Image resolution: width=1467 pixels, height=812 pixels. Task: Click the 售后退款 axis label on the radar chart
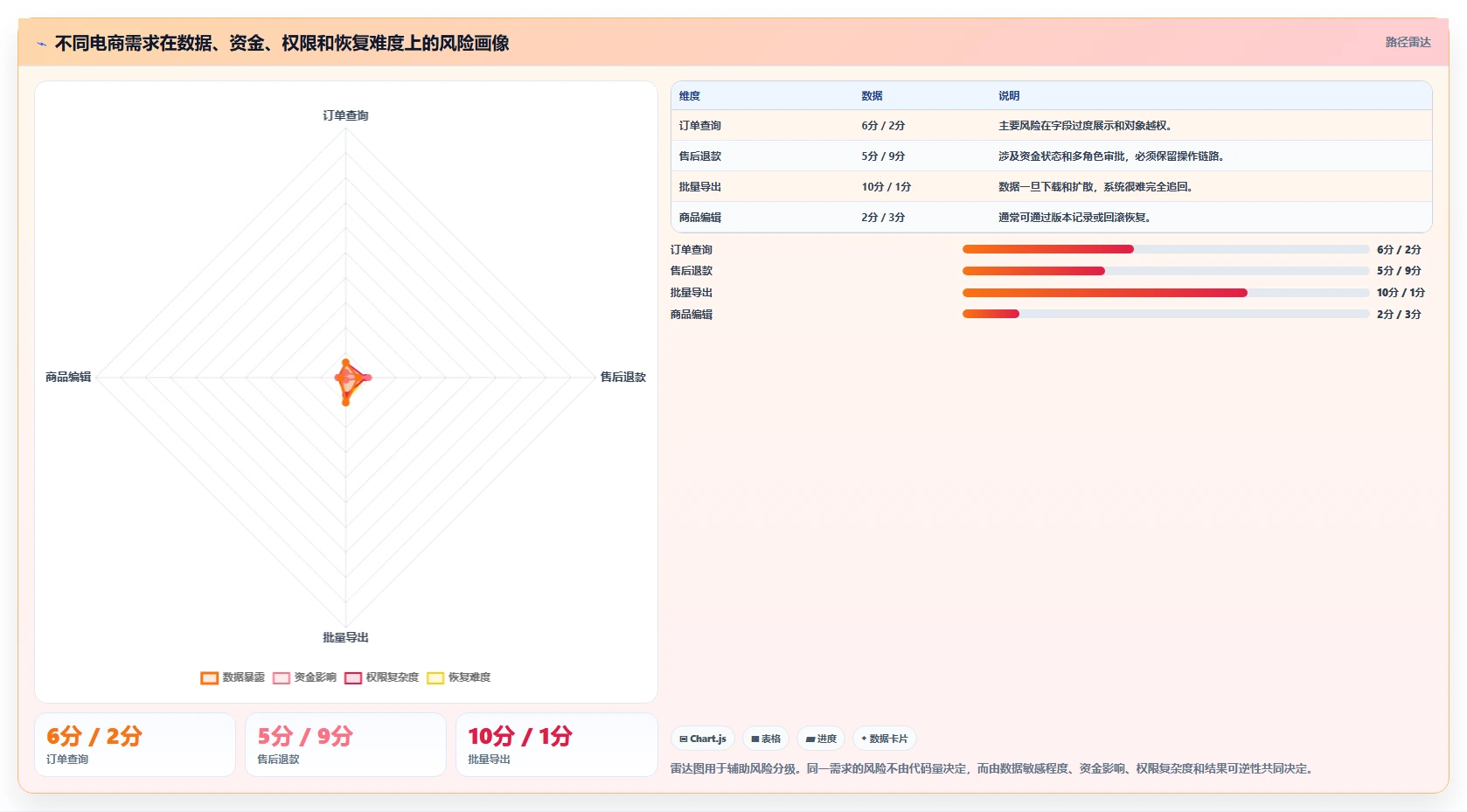pyautogui.click(x=622, y=377)
